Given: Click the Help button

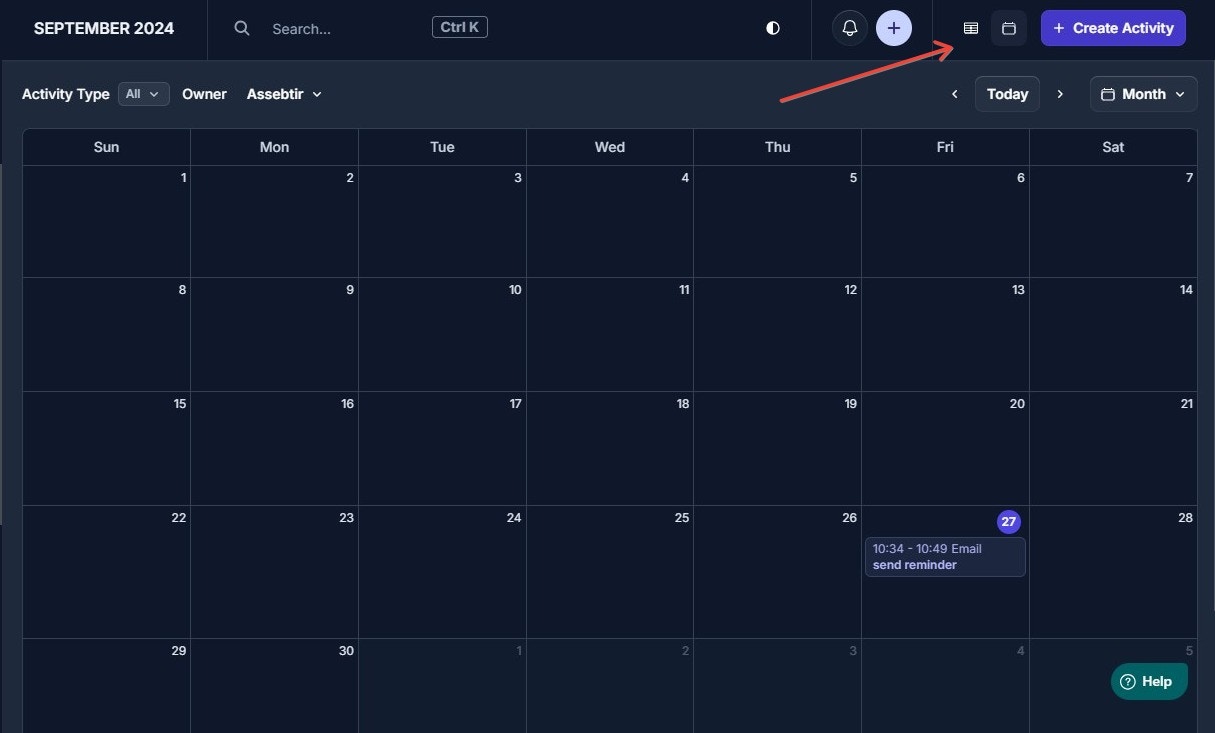Looking at the screenshot, I should (x=1148, y=681).
